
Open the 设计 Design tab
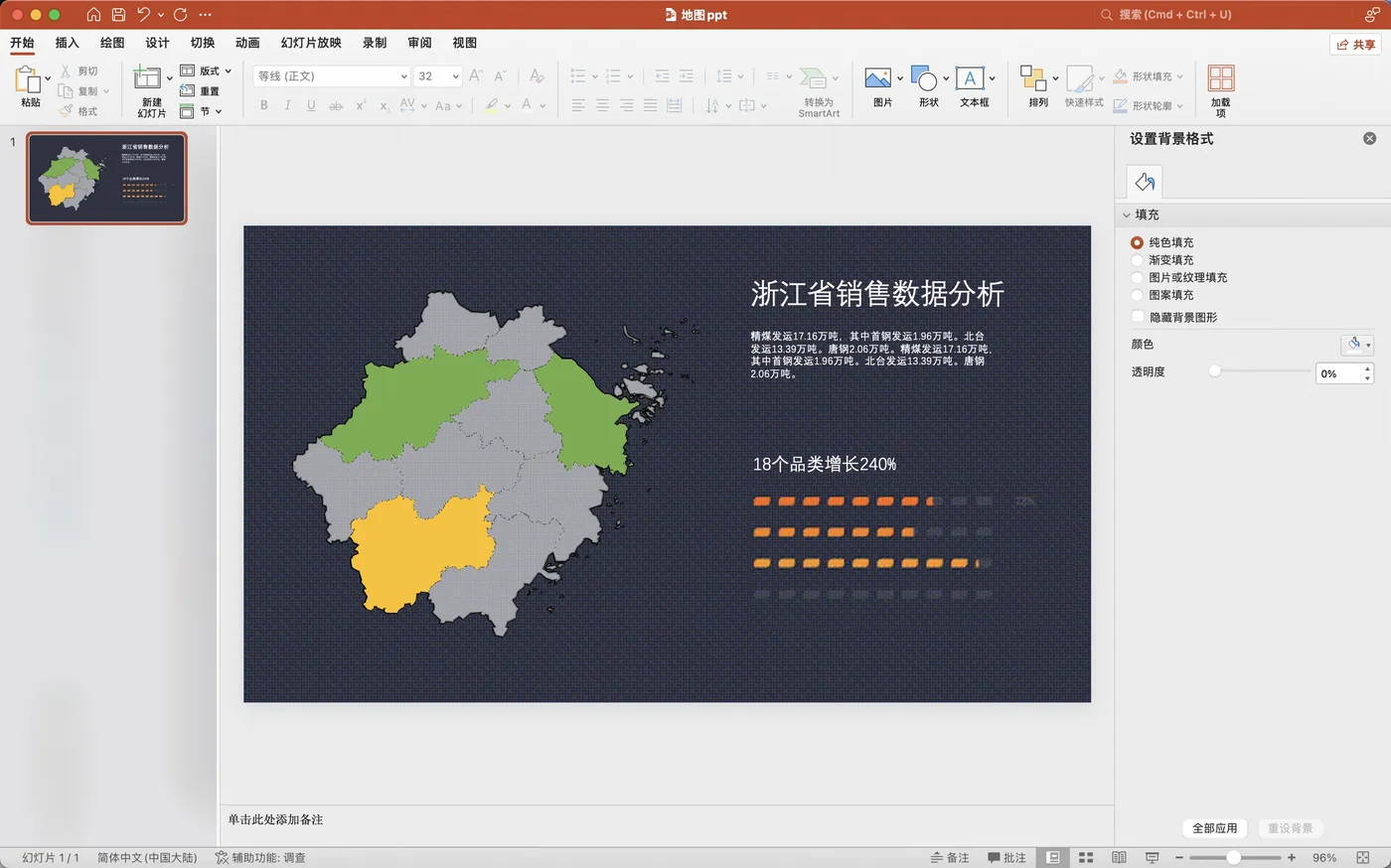pos(157,43)
